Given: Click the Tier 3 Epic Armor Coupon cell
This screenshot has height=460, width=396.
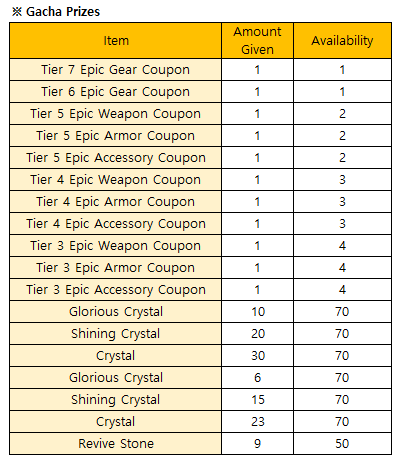Looking at the screenshot, I should click(x=116, y=268).
